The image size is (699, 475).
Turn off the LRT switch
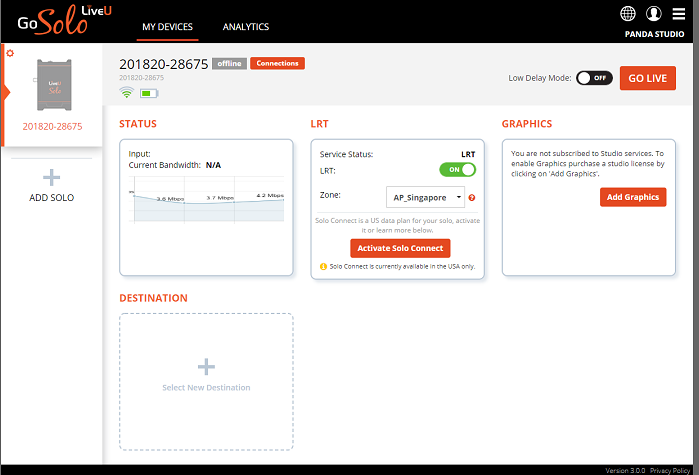coord(457,170)
